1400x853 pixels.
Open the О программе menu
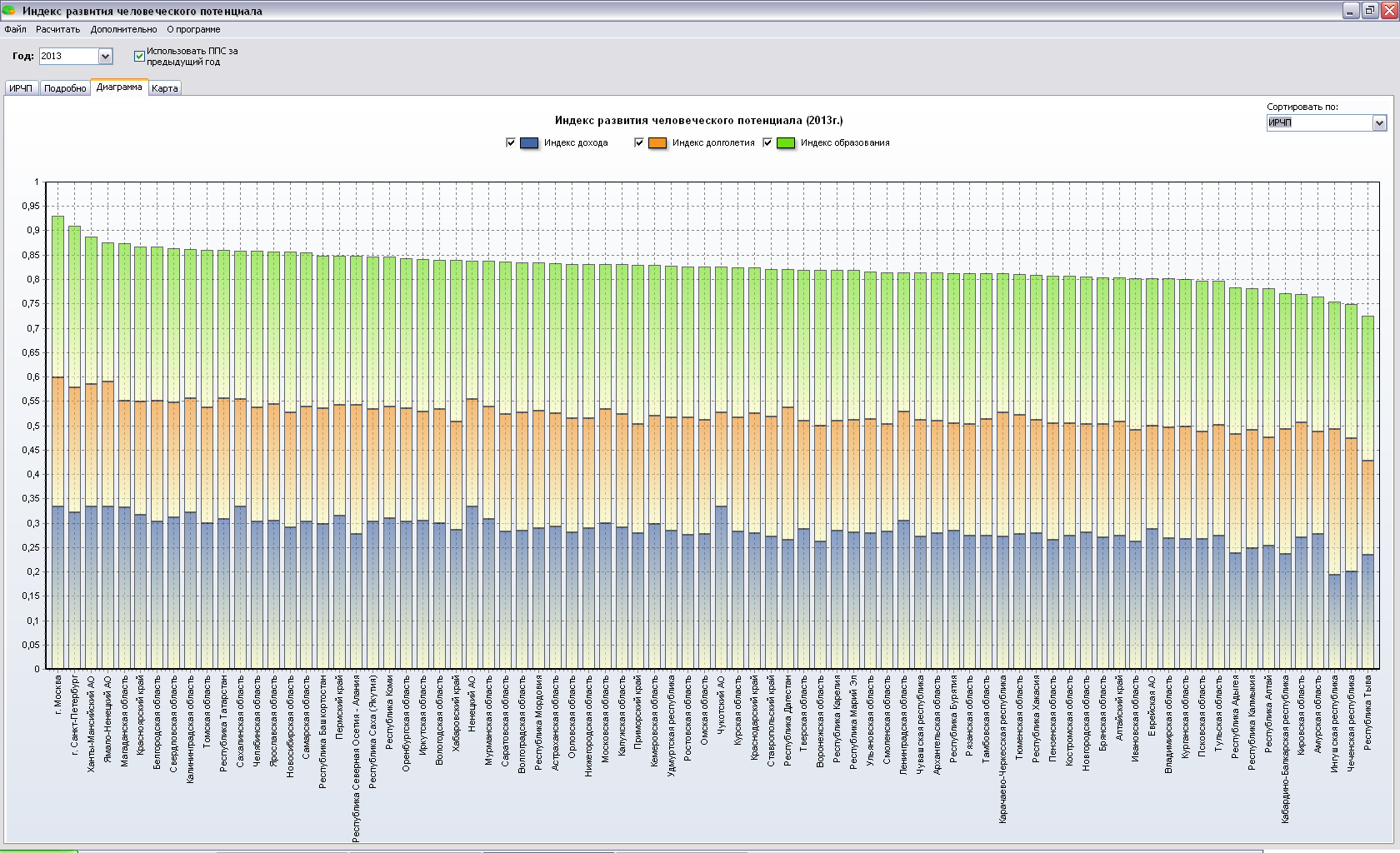point(193,29)
